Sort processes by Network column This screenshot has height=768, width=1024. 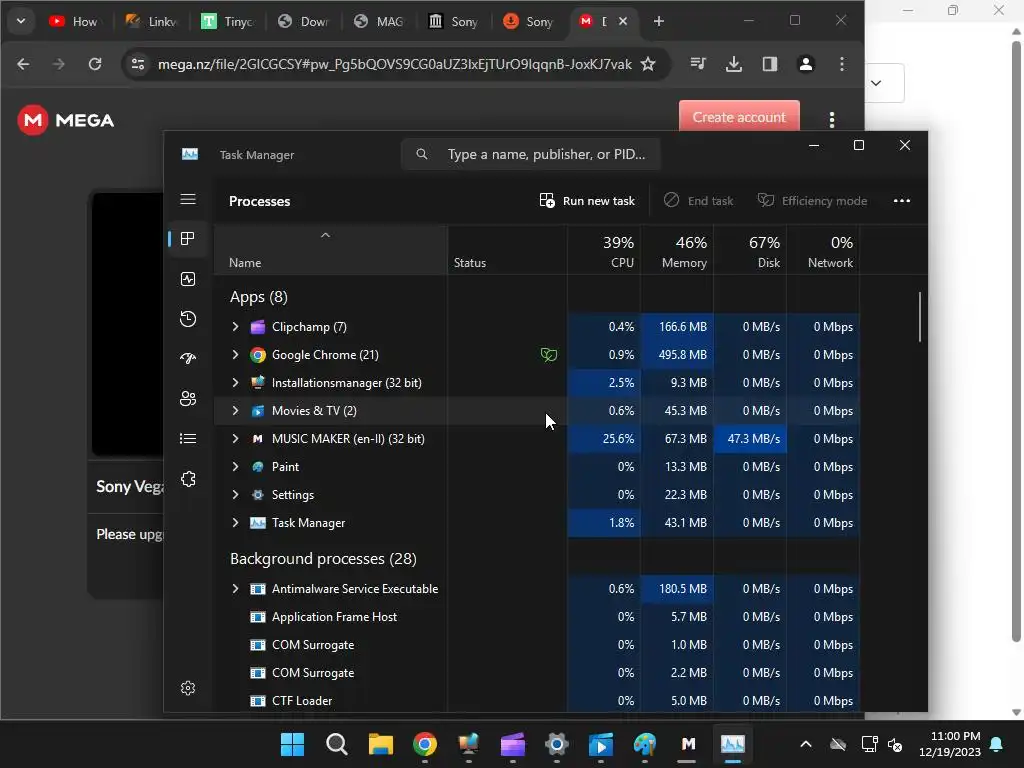click(824, 251)
